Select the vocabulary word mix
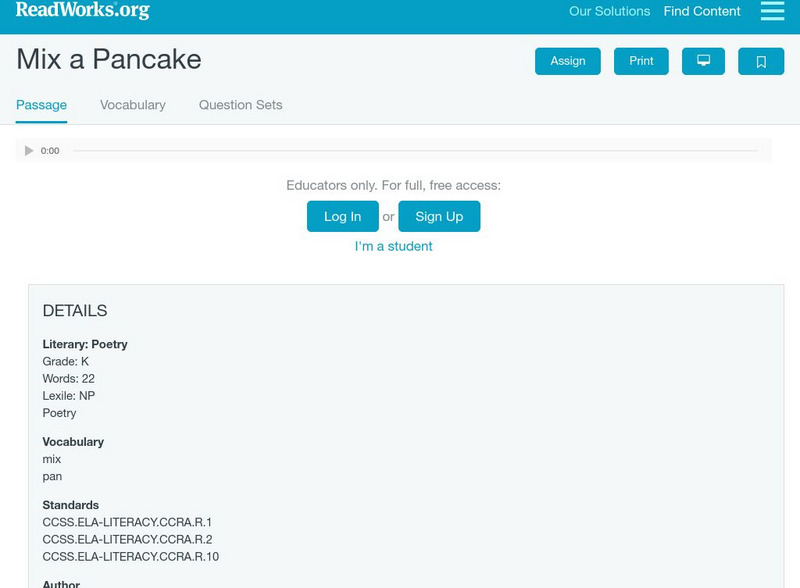800x588 pixels. tap(51, 459)
